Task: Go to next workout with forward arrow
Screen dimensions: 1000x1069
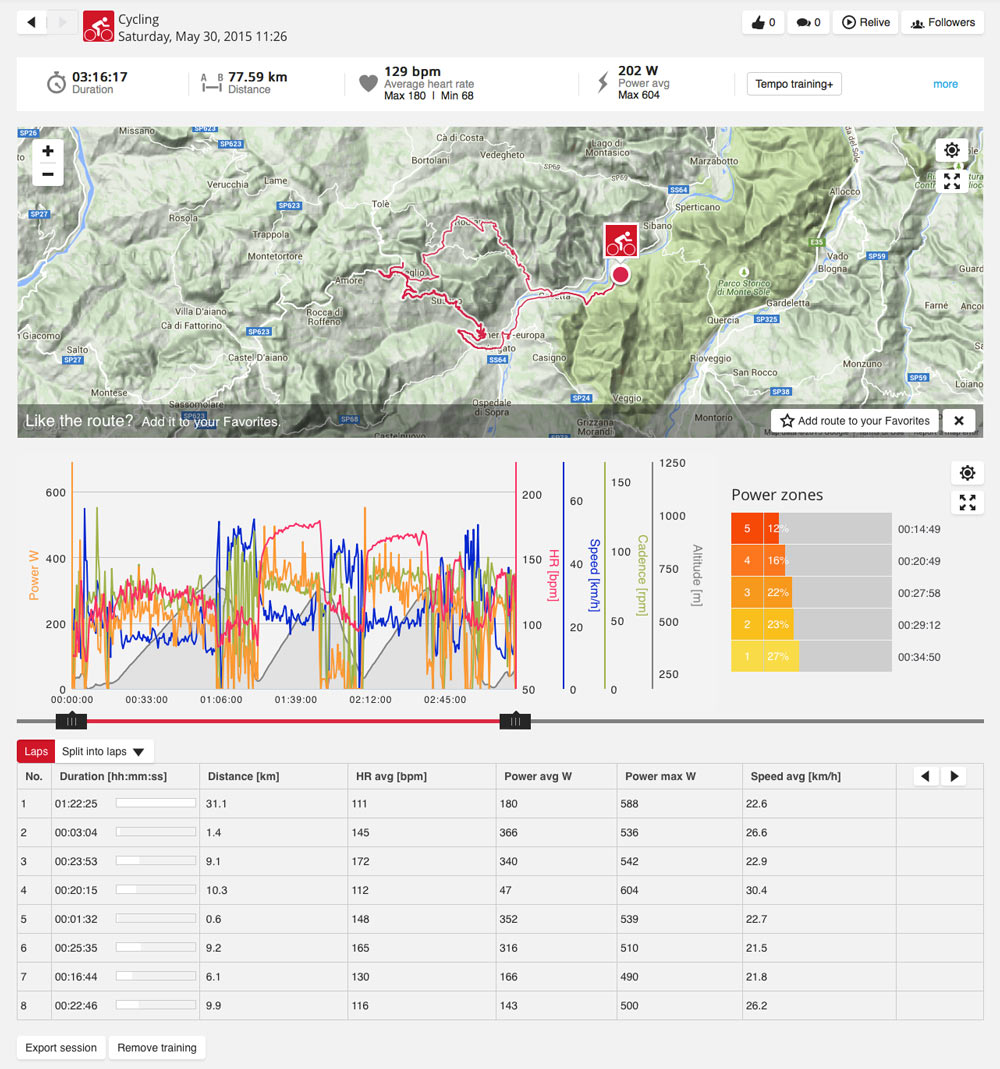Action: [x=62, y=22]
